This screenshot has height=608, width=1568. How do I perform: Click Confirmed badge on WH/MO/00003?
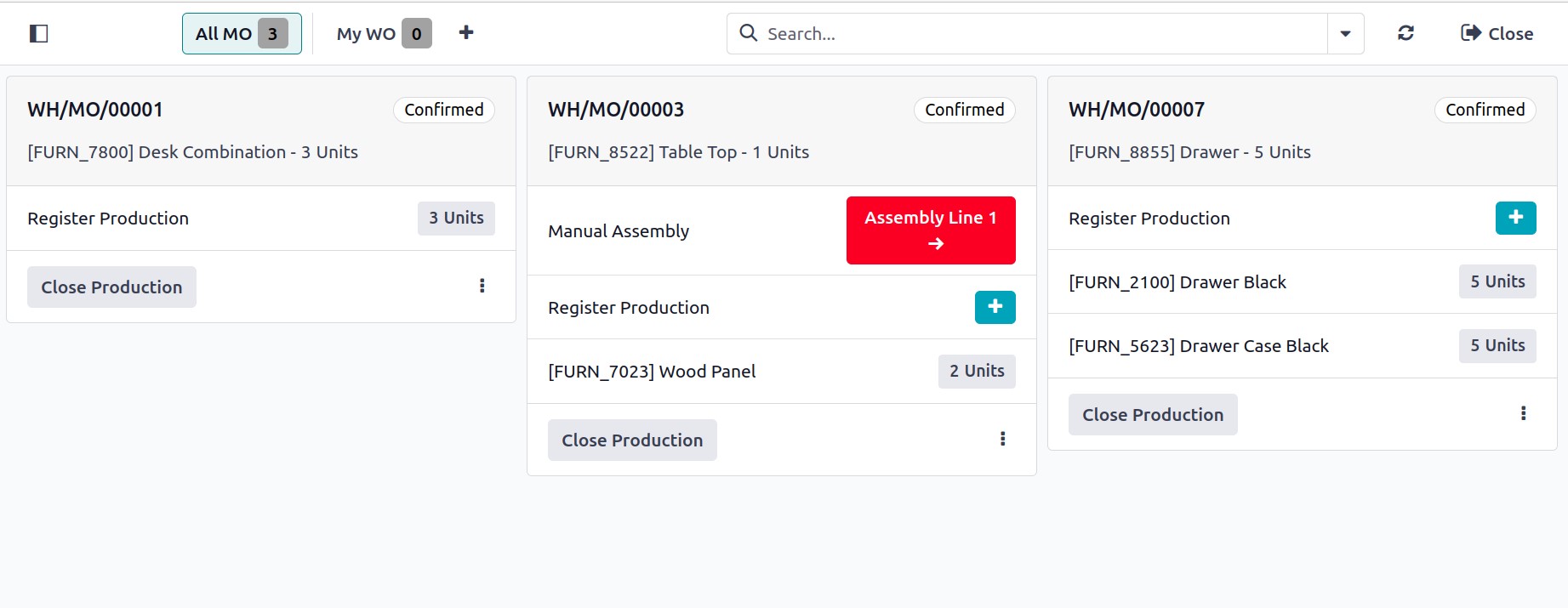pos(965,110)
